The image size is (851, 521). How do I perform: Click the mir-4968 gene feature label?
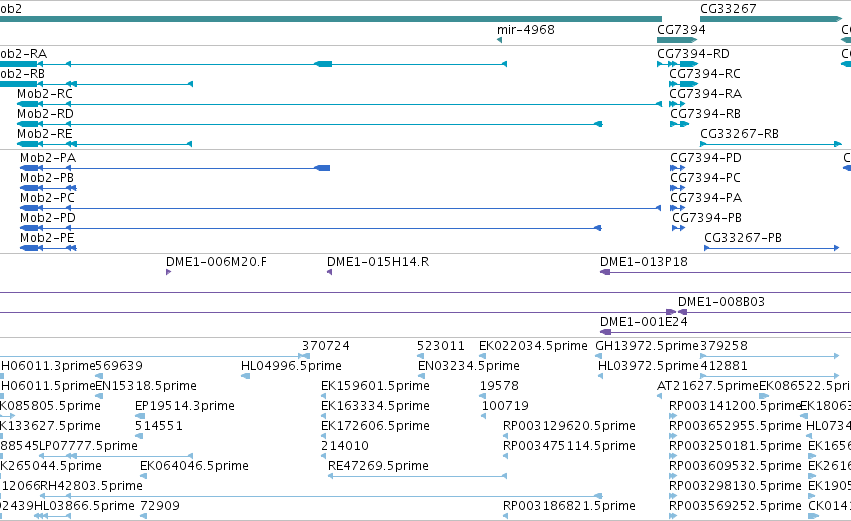click(525, 29)
